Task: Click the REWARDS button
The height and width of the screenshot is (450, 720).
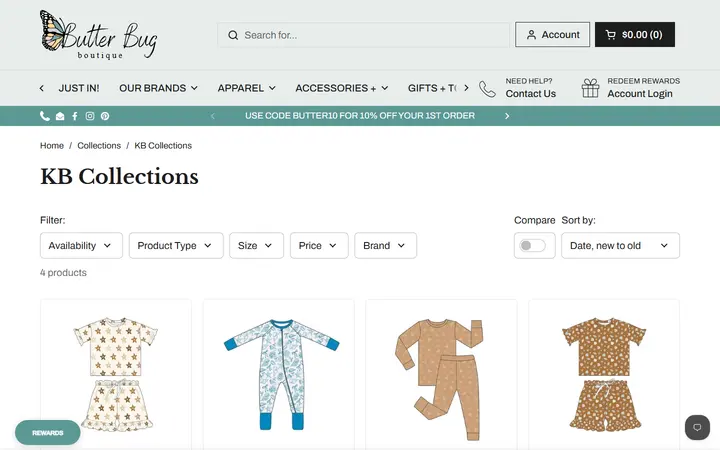Action: (x=48, y=433)
